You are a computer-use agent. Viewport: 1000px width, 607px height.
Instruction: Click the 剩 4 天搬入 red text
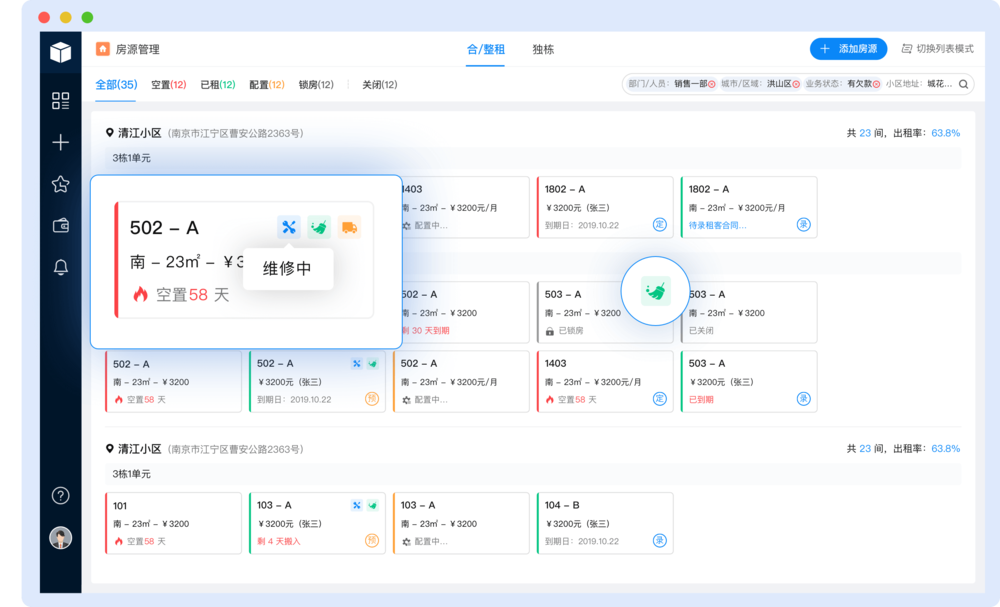click(x=279, y=541)
